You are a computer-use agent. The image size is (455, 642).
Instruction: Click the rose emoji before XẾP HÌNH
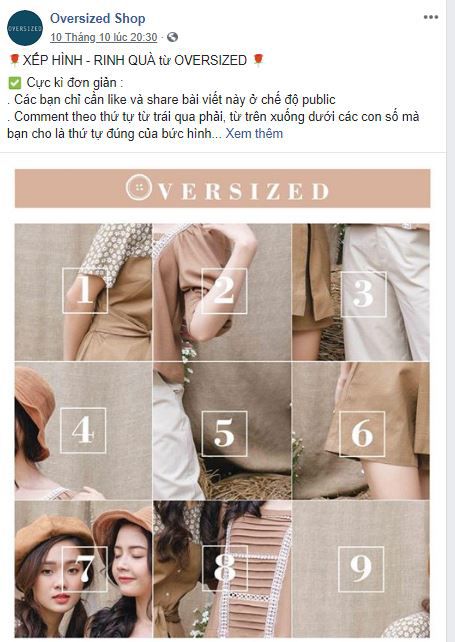[14, 60]
